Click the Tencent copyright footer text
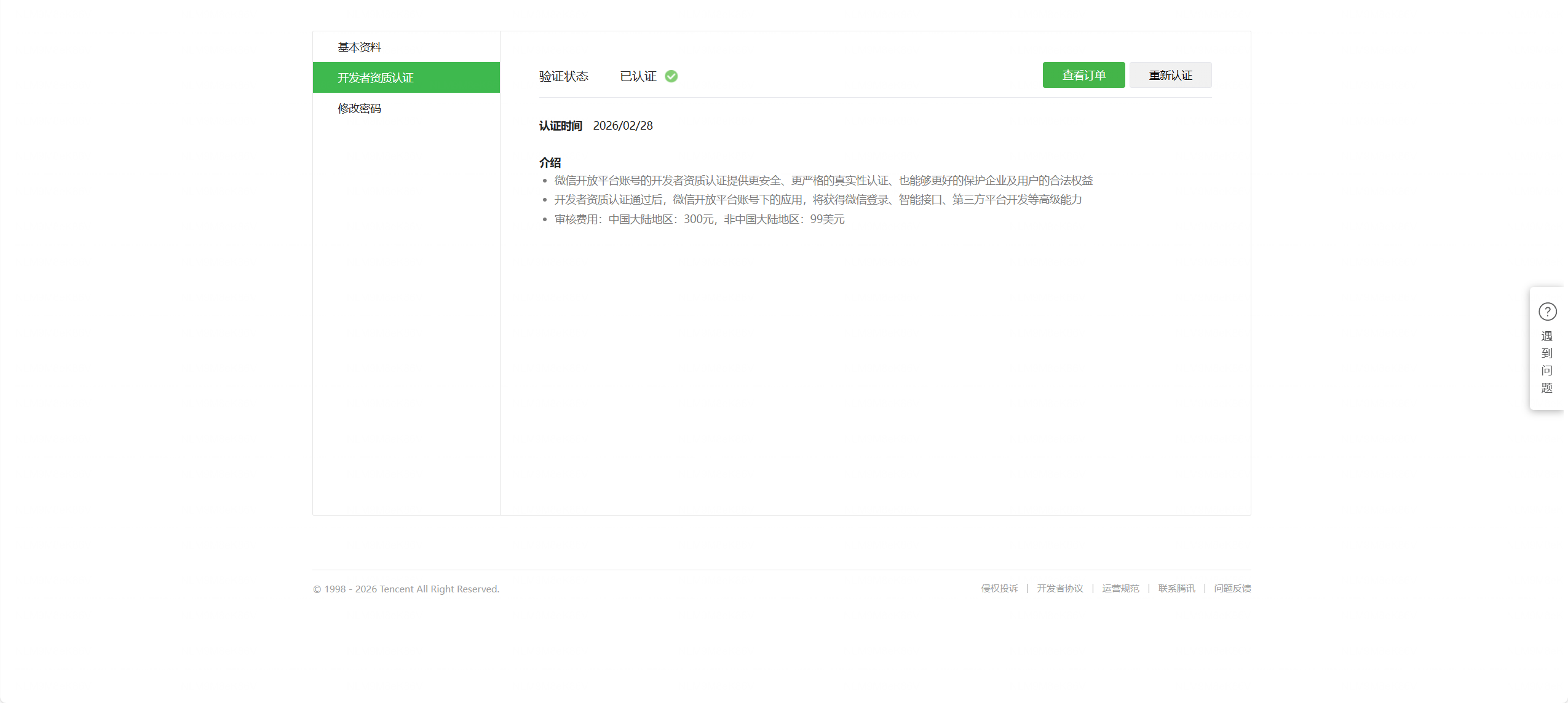1568x703 pixels. 406,589
